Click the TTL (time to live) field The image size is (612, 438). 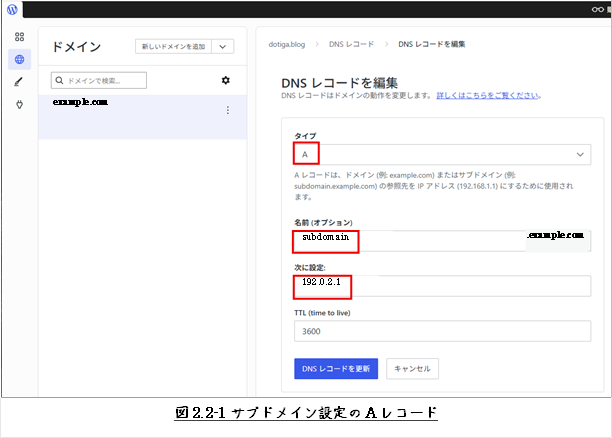click(440, 332)
